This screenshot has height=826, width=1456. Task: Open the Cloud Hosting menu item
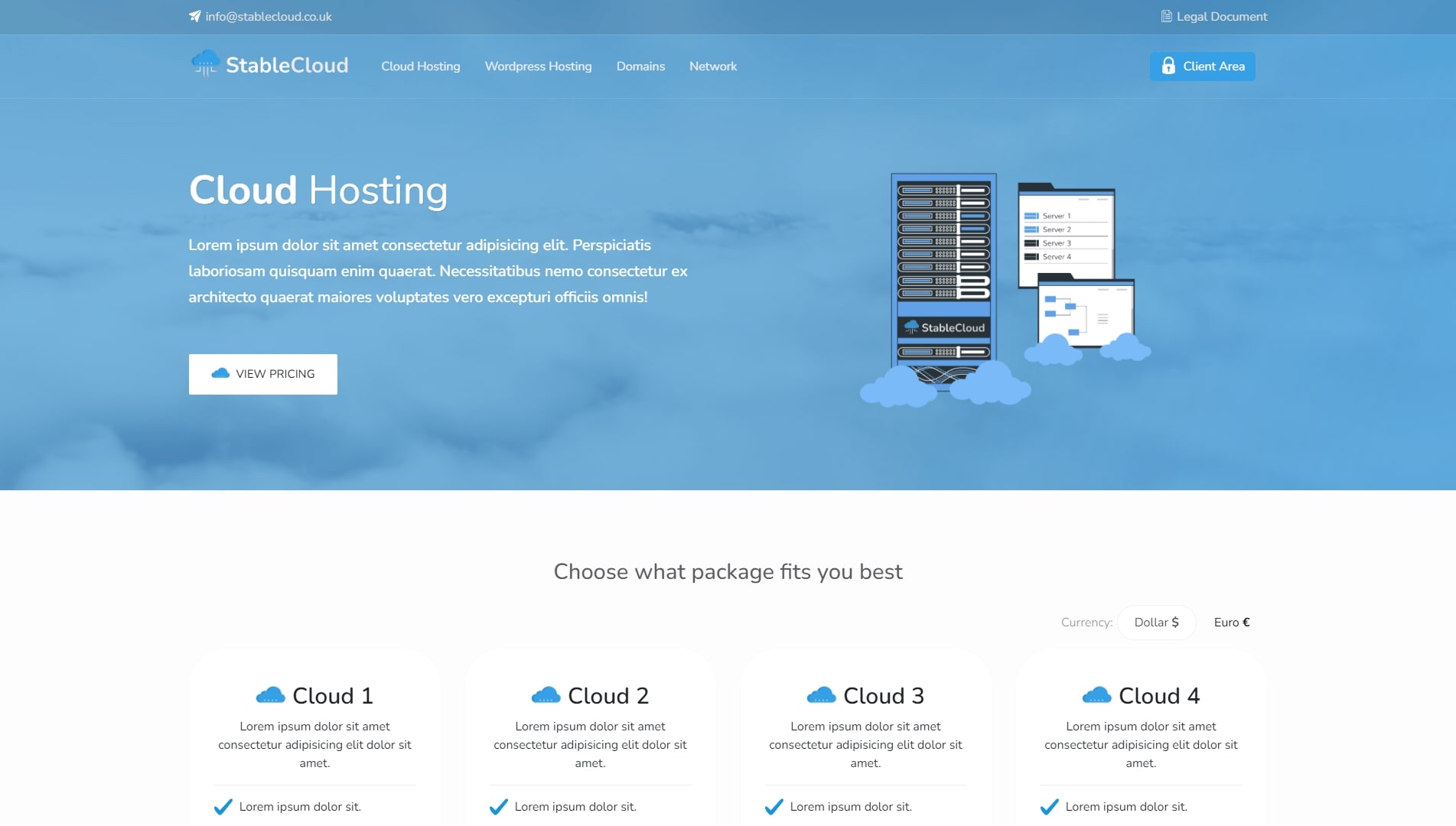point(421,67)
